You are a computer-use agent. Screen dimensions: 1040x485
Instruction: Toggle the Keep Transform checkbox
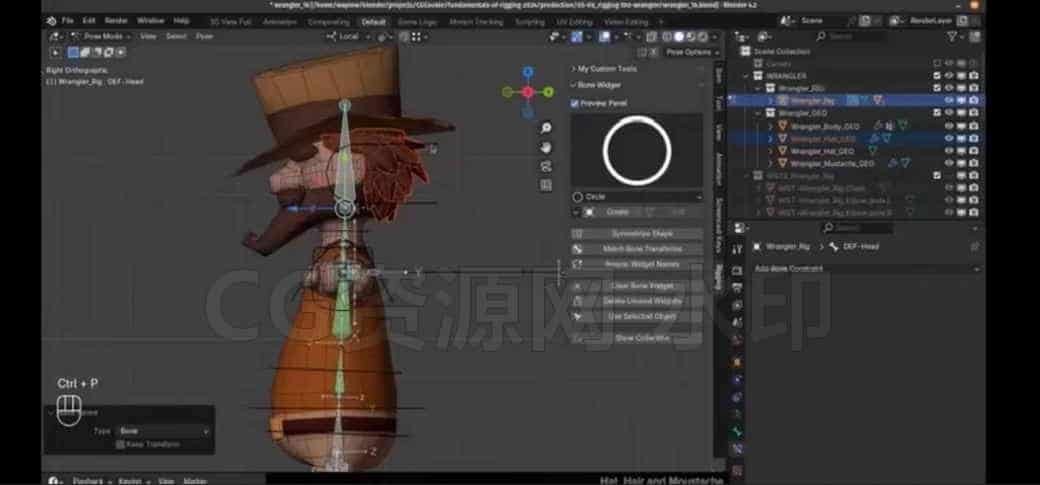(120, 445)
